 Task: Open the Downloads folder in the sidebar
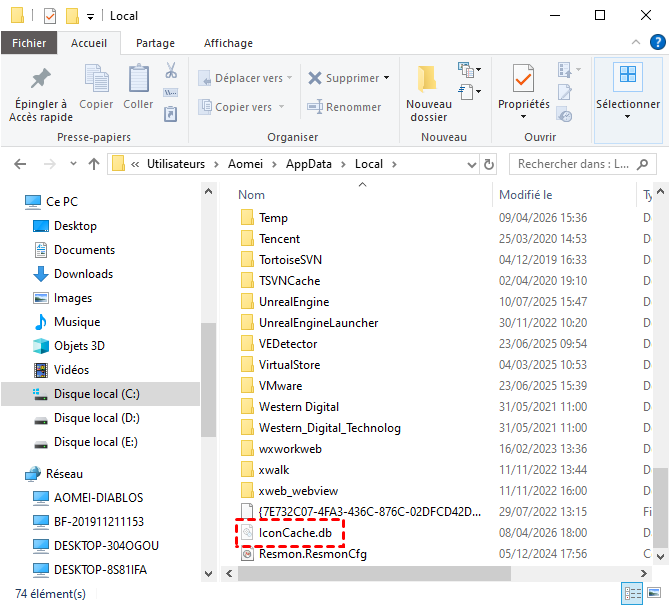click(83, 274)
